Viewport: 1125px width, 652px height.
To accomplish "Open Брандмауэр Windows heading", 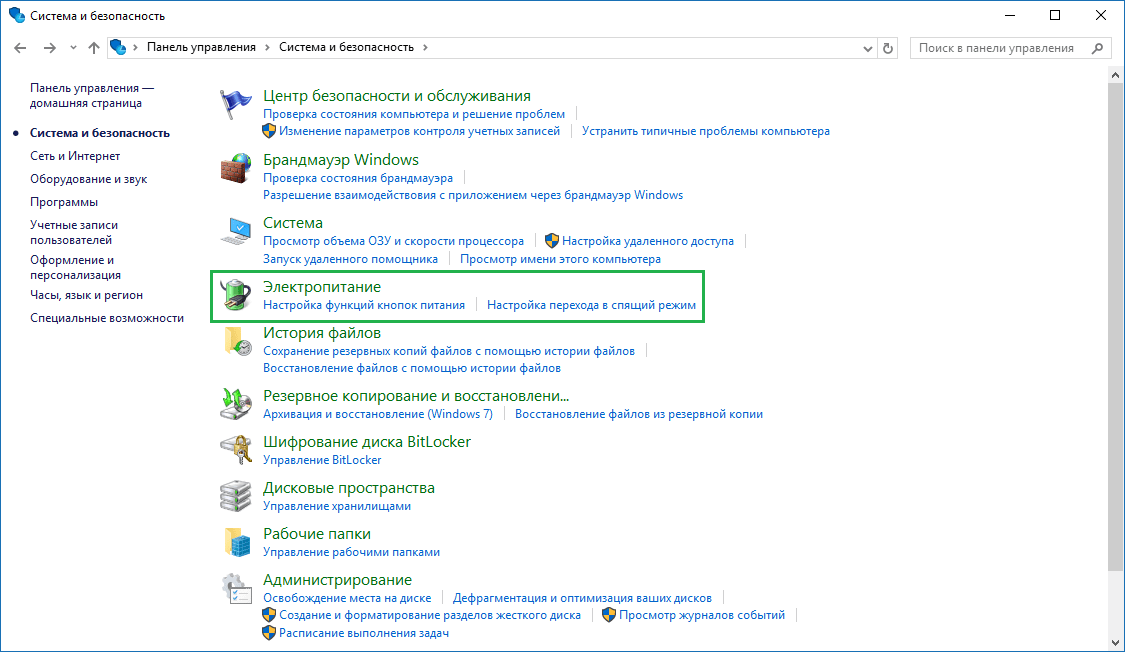I will point(341,159).
